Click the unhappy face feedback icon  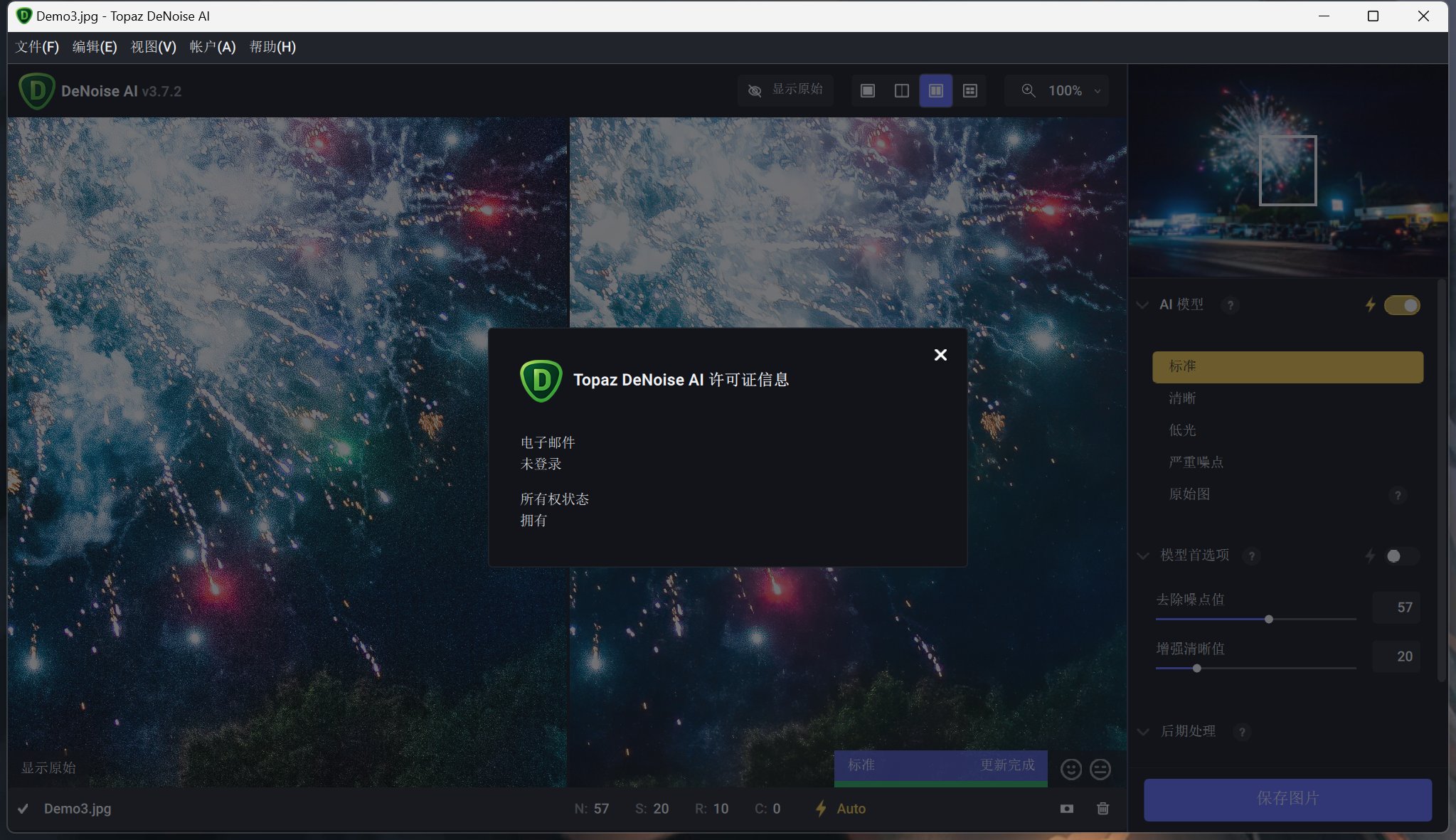click(x=1100, y=769)
